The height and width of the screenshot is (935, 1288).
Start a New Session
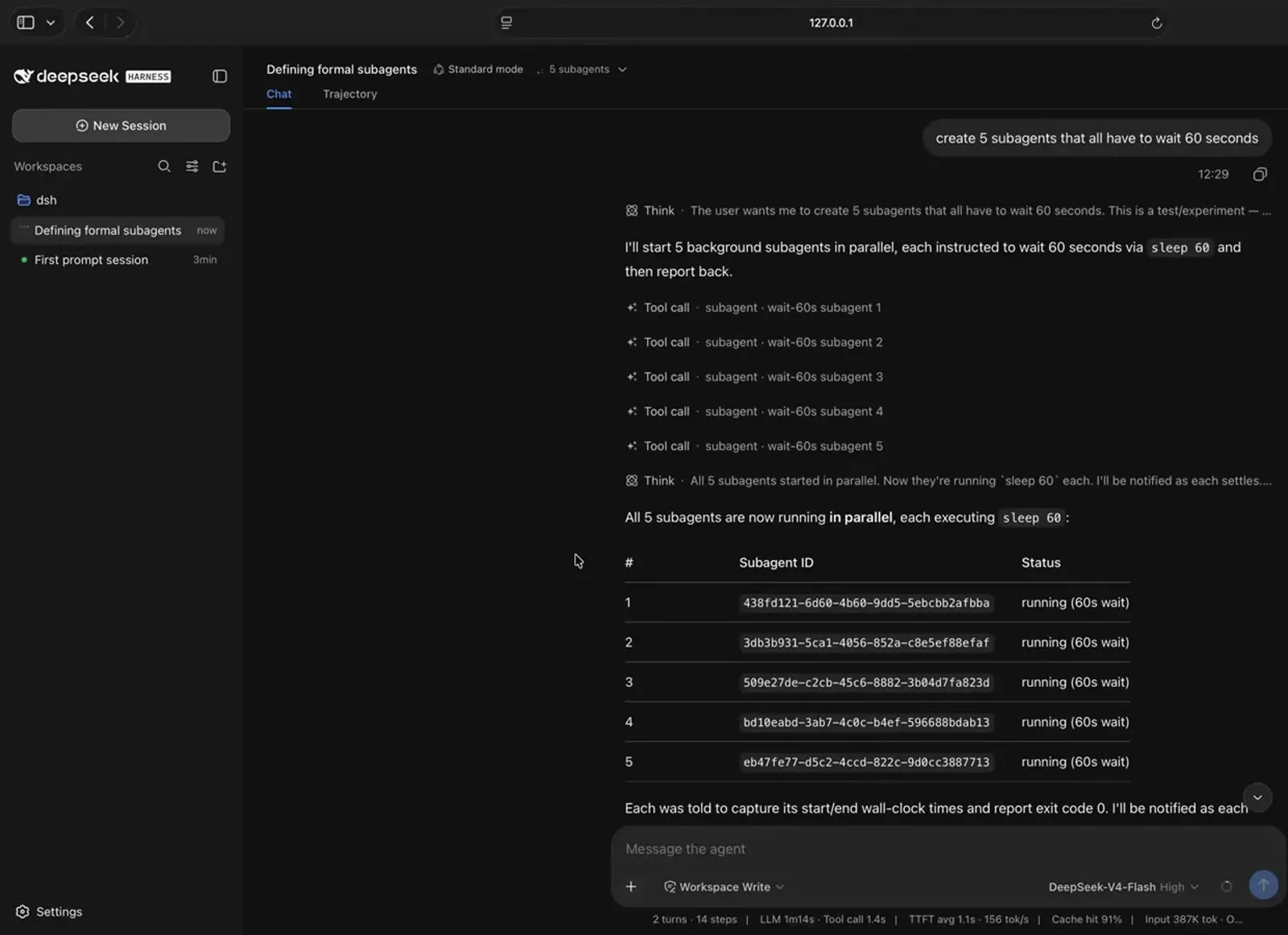[121, 126]
